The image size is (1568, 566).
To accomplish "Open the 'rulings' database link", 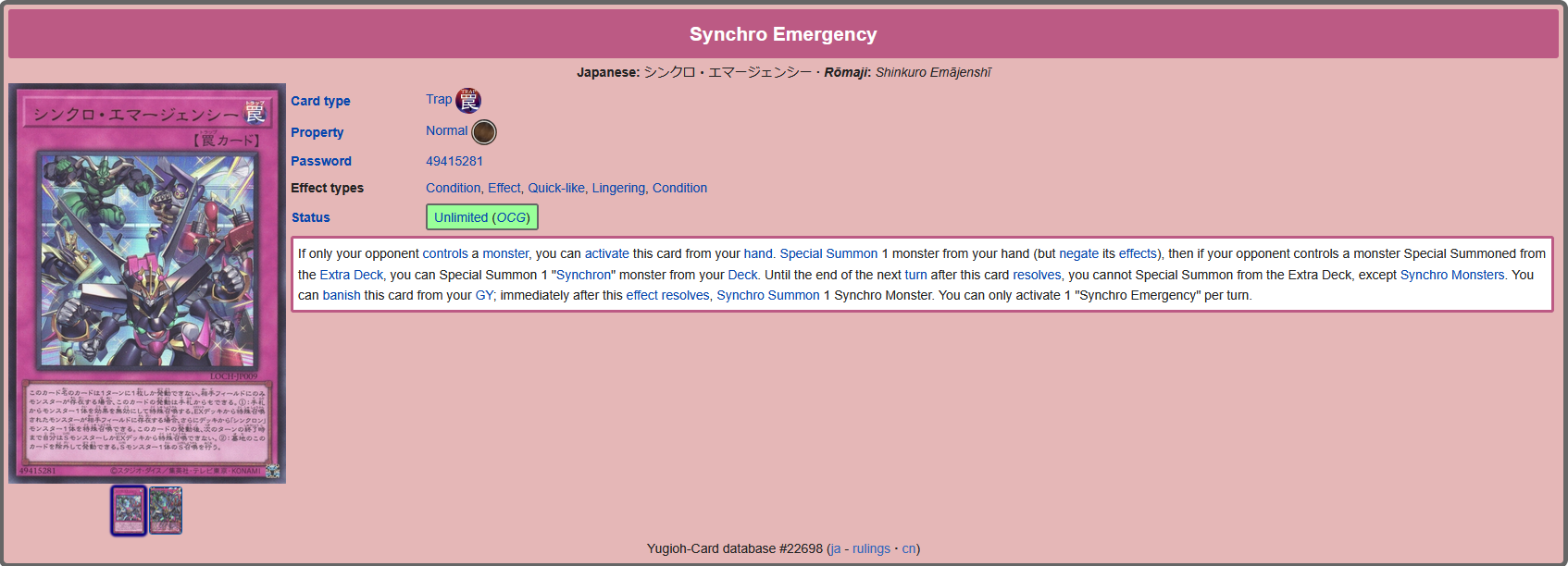I will [x=871, y=548].
